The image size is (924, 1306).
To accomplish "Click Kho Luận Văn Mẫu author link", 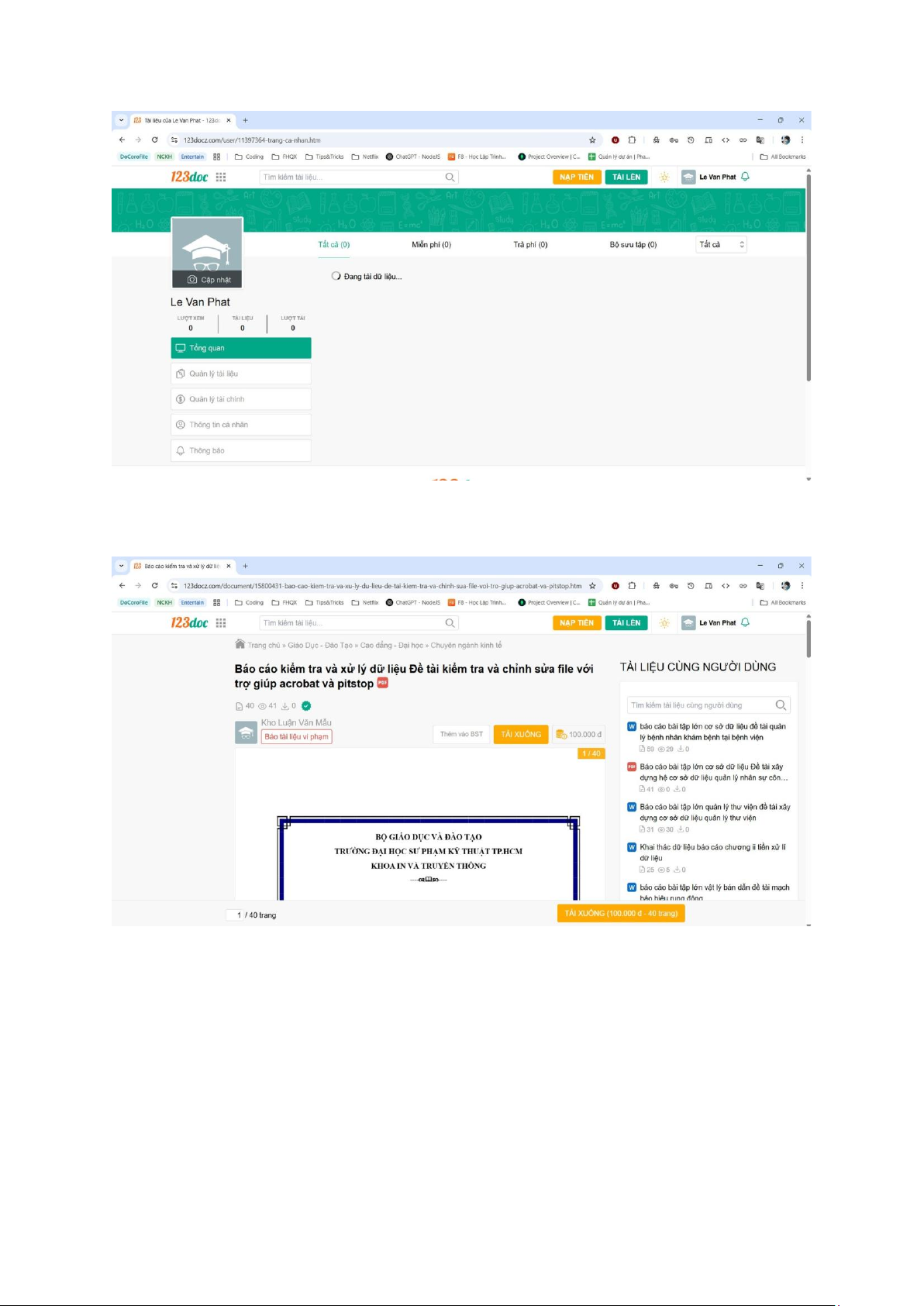I will pyautogui.click(x=296, y=722).
